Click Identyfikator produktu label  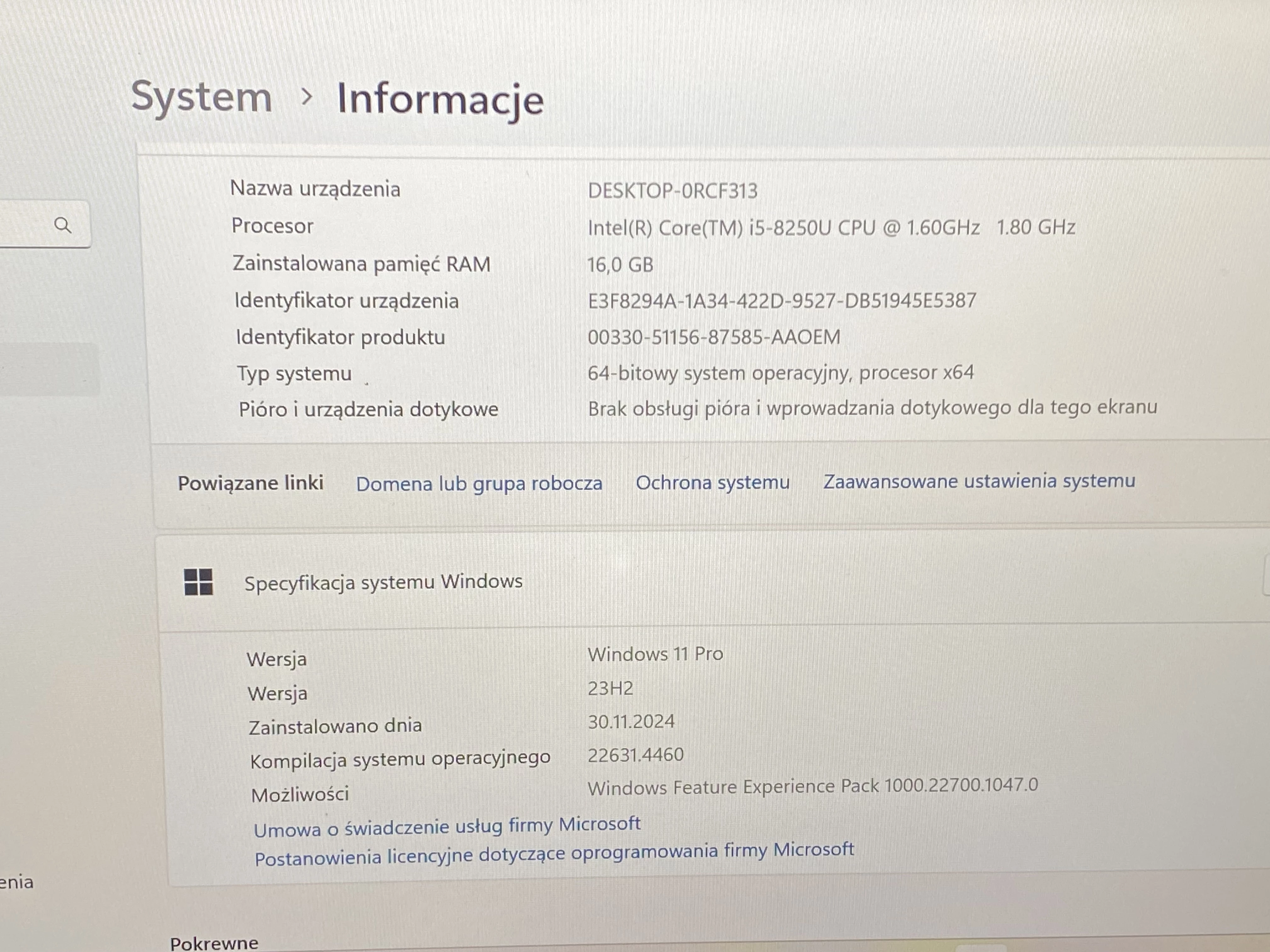click(340, 337)
